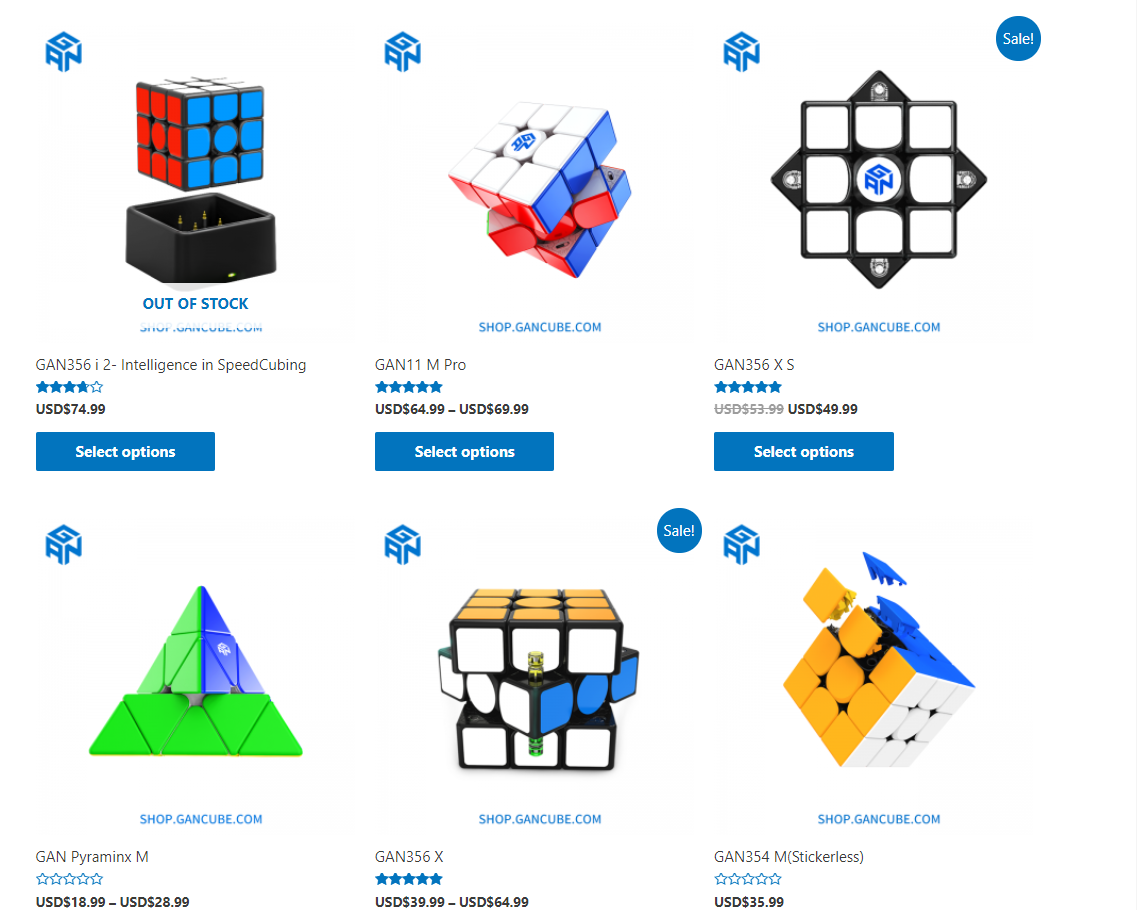Select options for GAN356 i 2
This screenshot has height=910, width=1137.
[x=125, y=452]
